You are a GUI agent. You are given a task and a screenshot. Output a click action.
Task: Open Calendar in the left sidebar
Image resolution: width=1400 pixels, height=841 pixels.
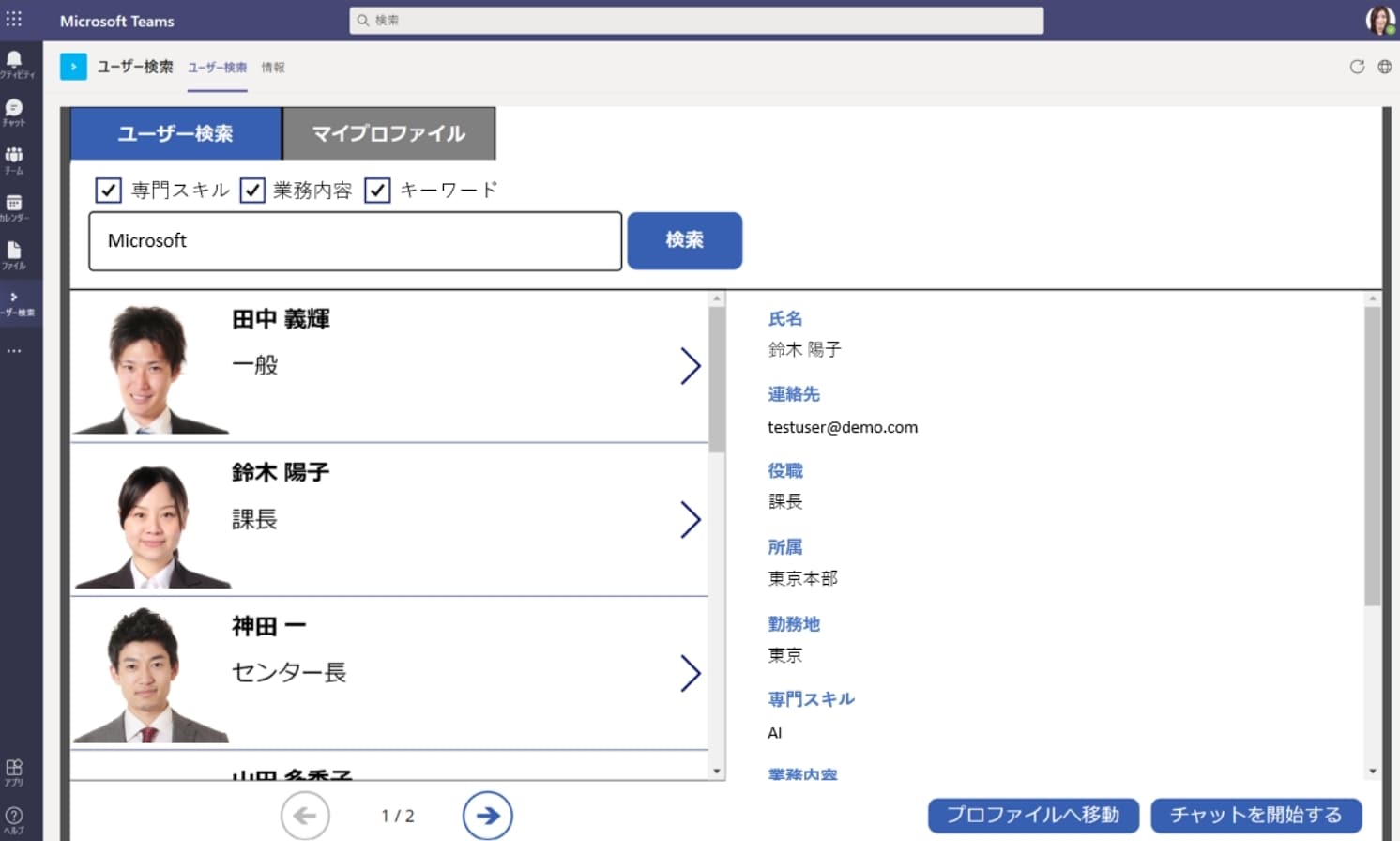[14, 207]
